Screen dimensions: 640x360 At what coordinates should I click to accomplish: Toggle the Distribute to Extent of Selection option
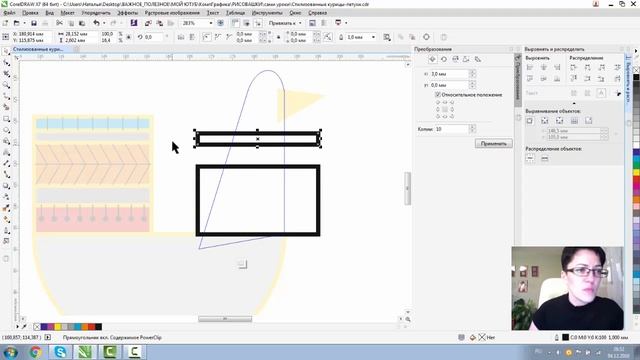click(x=530, y=159)
